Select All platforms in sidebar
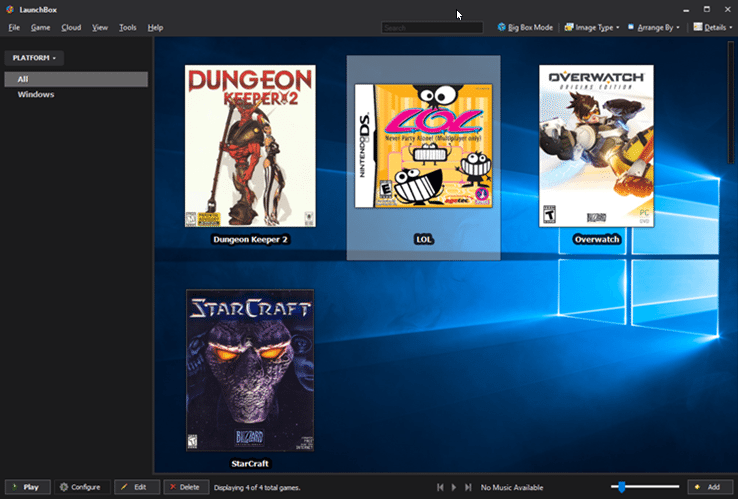Screen dimensions: 738x499 [22, 79]
